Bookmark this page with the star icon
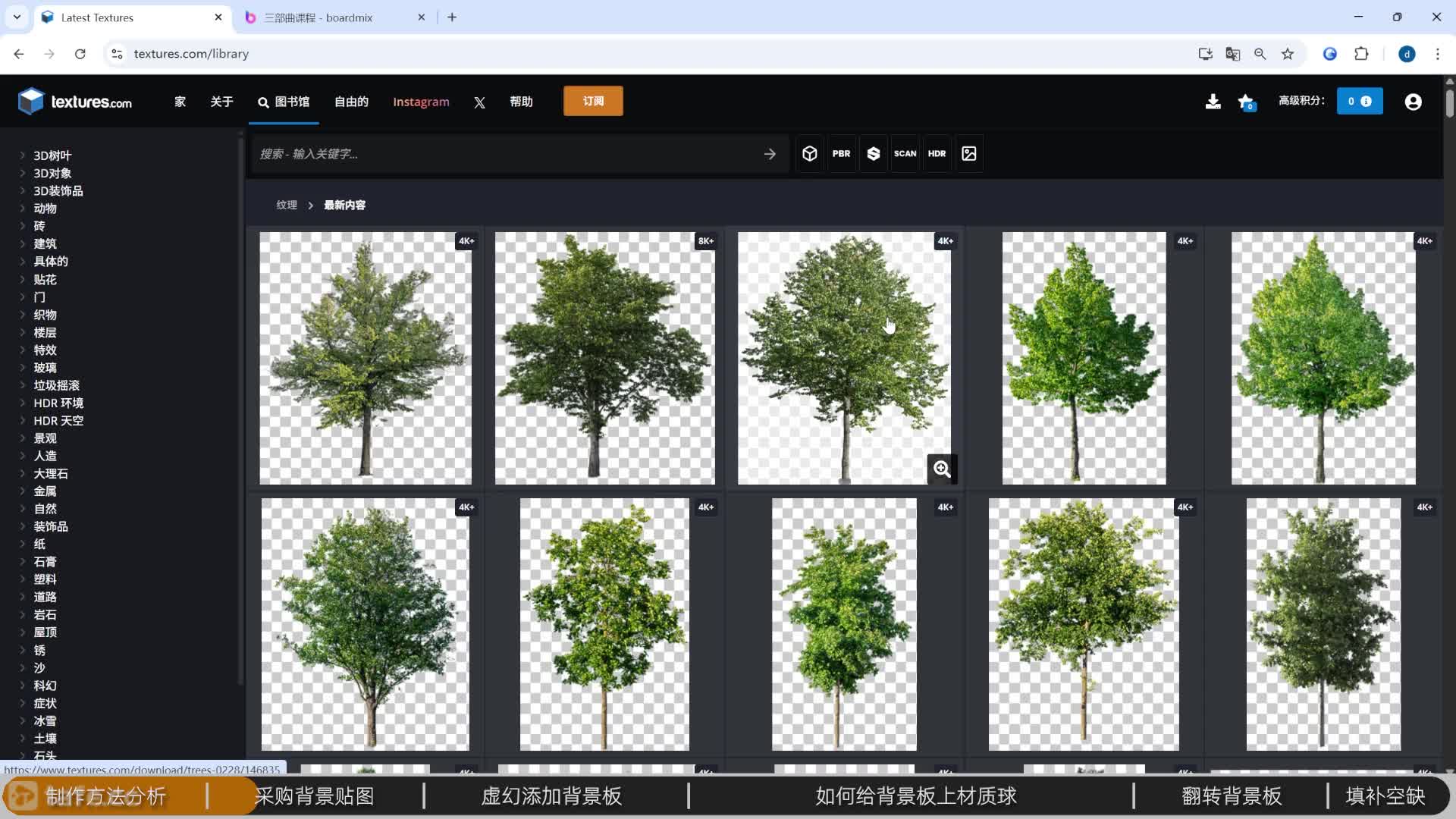 (1288, 54)
